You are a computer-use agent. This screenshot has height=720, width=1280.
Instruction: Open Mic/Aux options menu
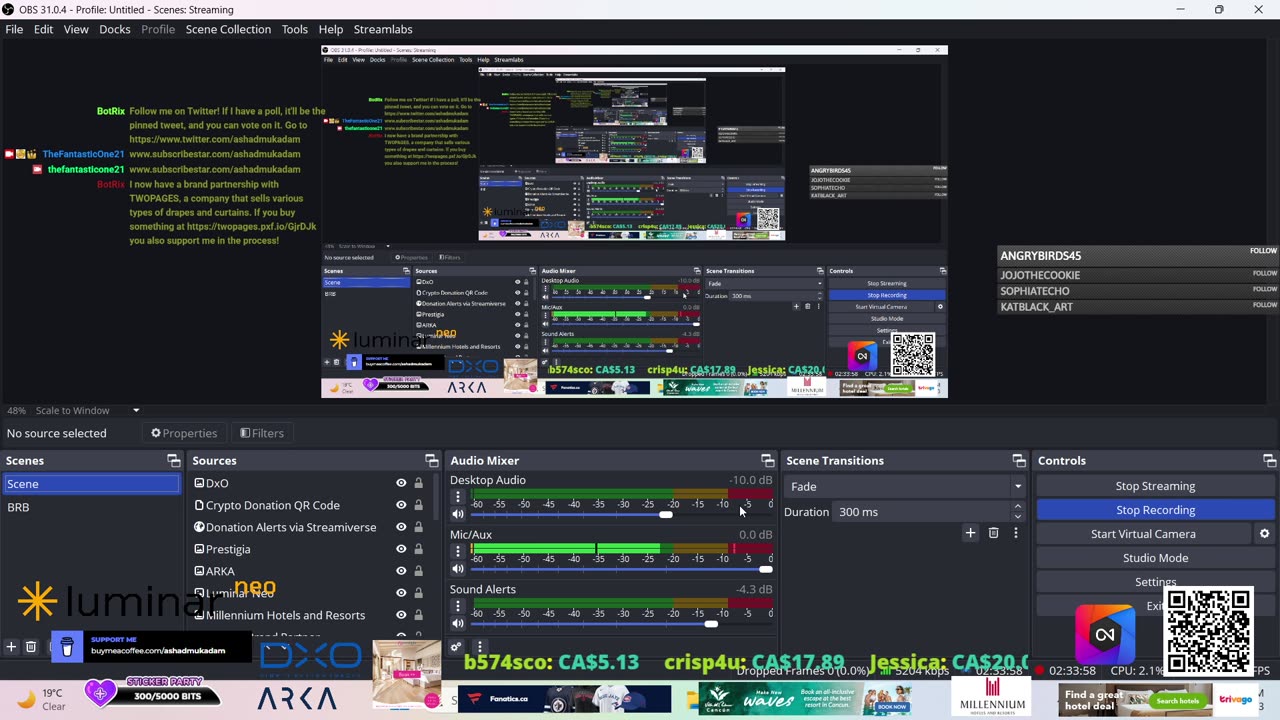458,551
